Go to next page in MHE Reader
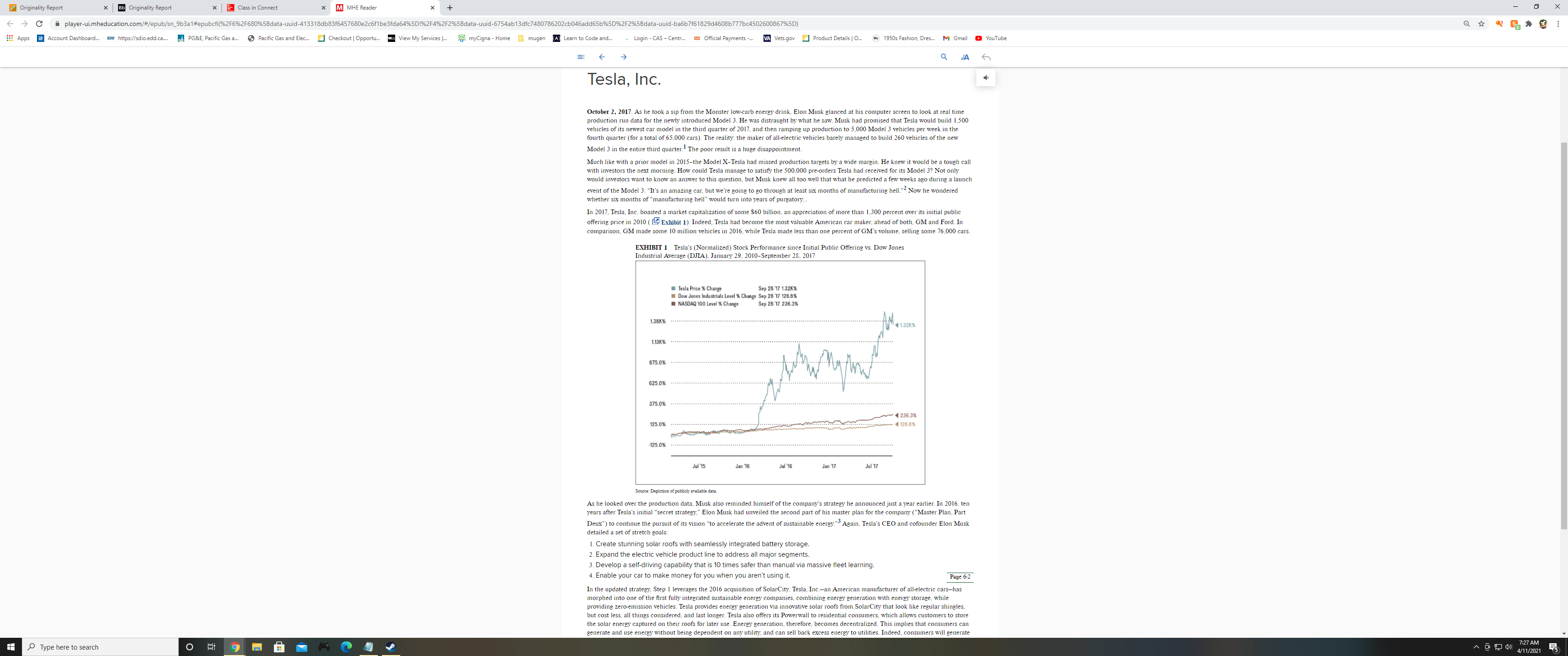Screen dimensions: 1568x656 tap(623, 57)
